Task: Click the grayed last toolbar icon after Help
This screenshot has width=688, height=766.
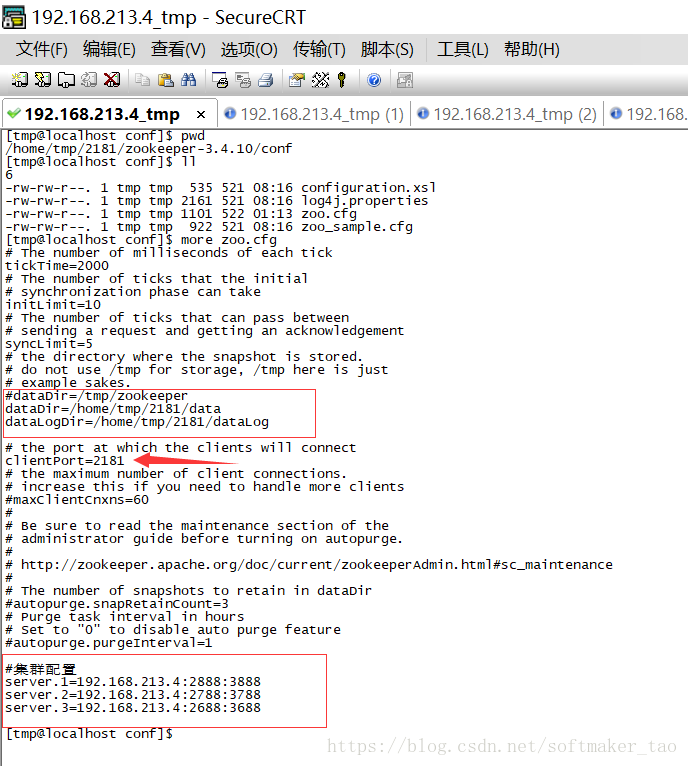Action: [x=405, y=80]
